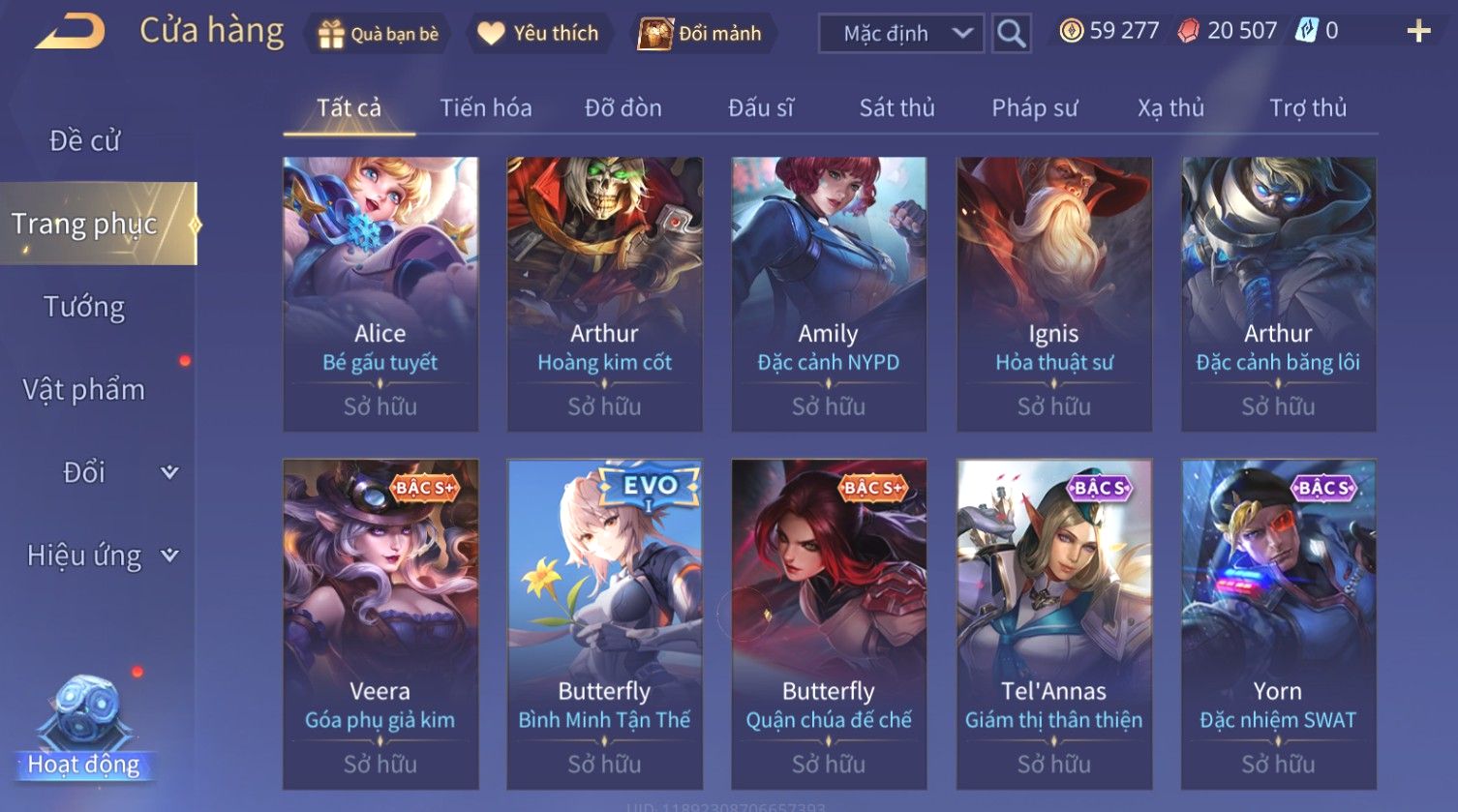Screen dimensions: 1458x812
Task: Open the Đổi mảnh chest button
Action: [x=702, y=33]
